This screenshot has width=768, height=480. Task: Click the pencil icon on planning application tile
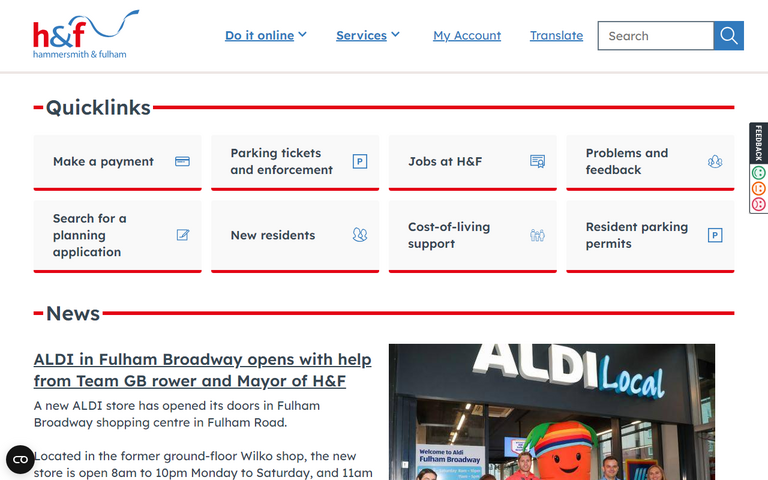182,235
